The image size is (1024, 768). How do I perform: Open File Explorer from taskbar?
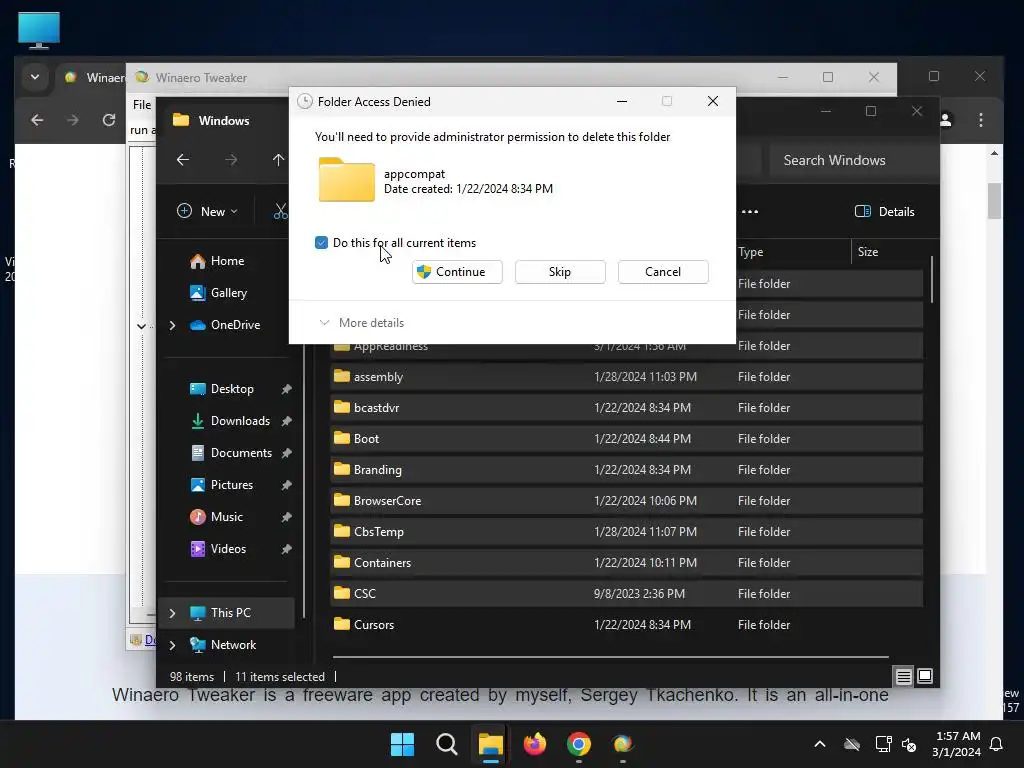(x=490, y=744)
